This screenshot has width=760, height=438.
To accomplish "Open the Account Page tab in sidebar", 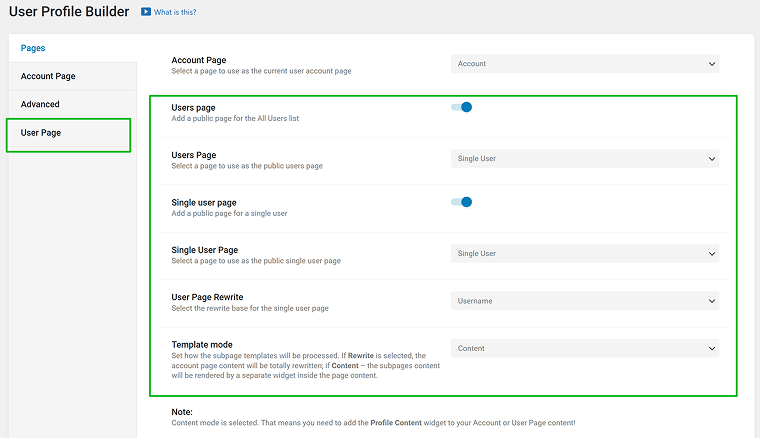I will click(72, 76).
